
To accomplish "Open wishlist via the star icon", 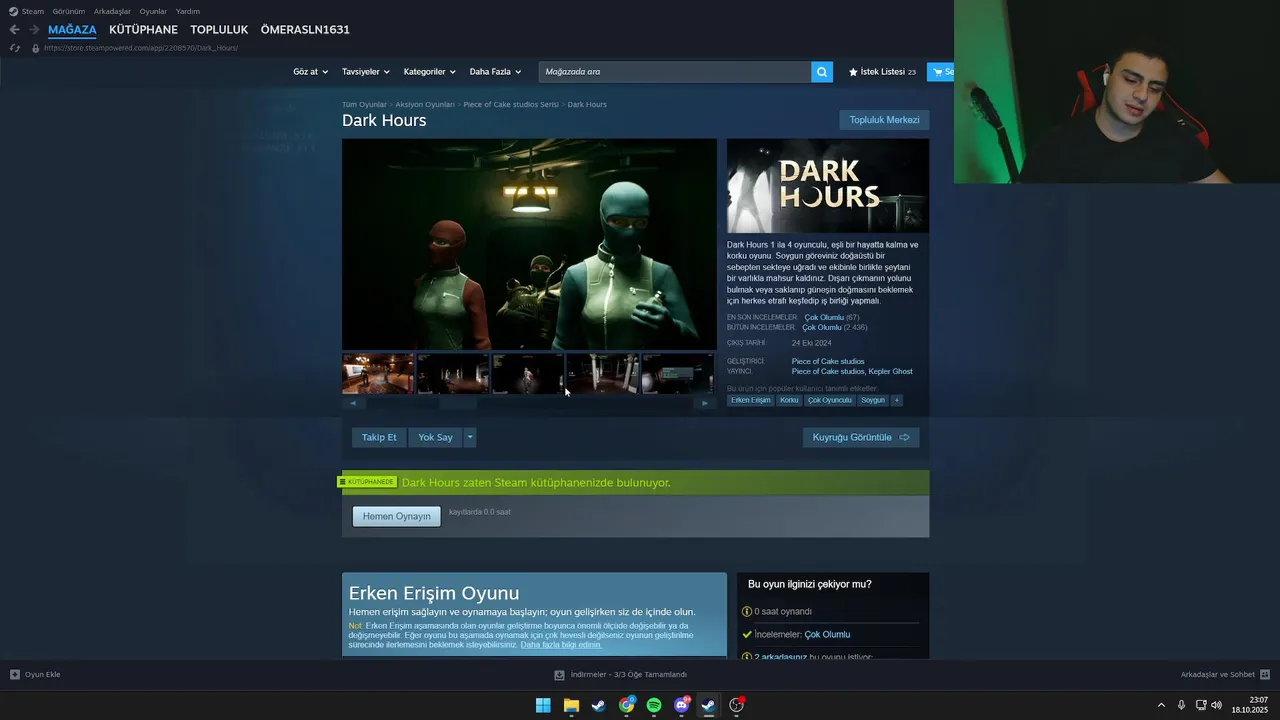I will [853, 72].
